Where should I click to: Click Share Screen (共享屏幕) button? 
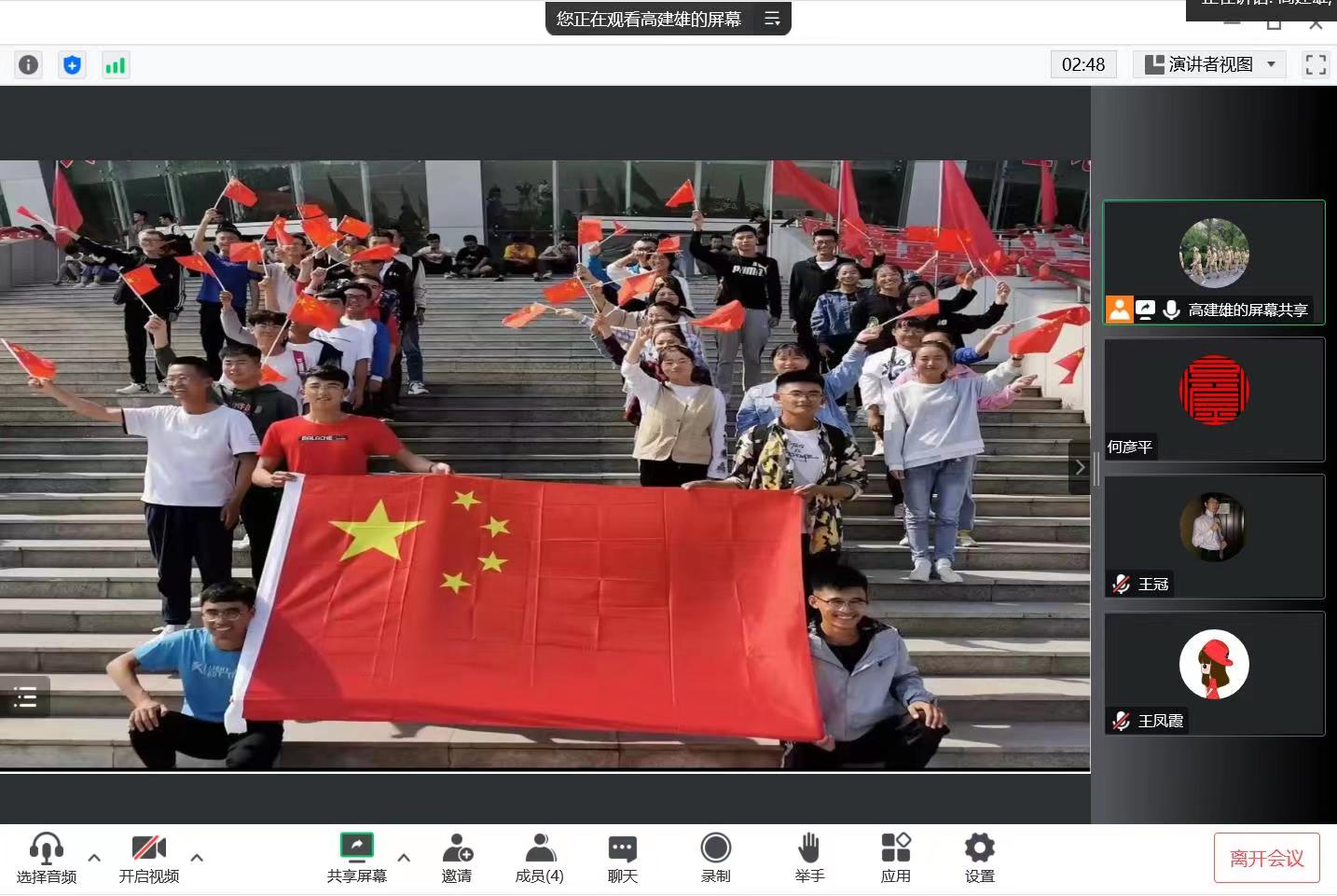(x=356, y=858)
